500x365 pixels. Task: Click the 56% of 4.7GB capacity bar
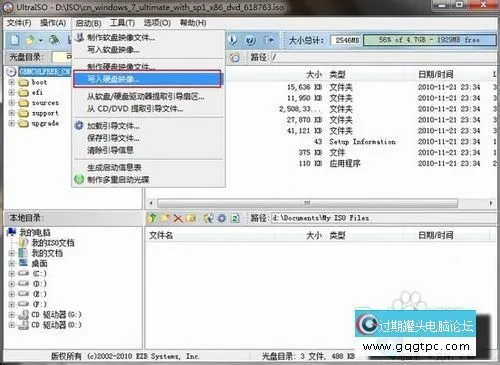[429, 40]
